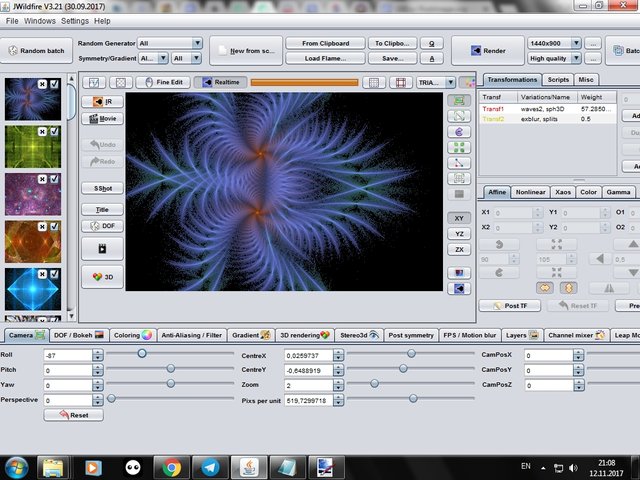Click the SShot snapshot button
The image size is (640, 480).
point(102,188)
